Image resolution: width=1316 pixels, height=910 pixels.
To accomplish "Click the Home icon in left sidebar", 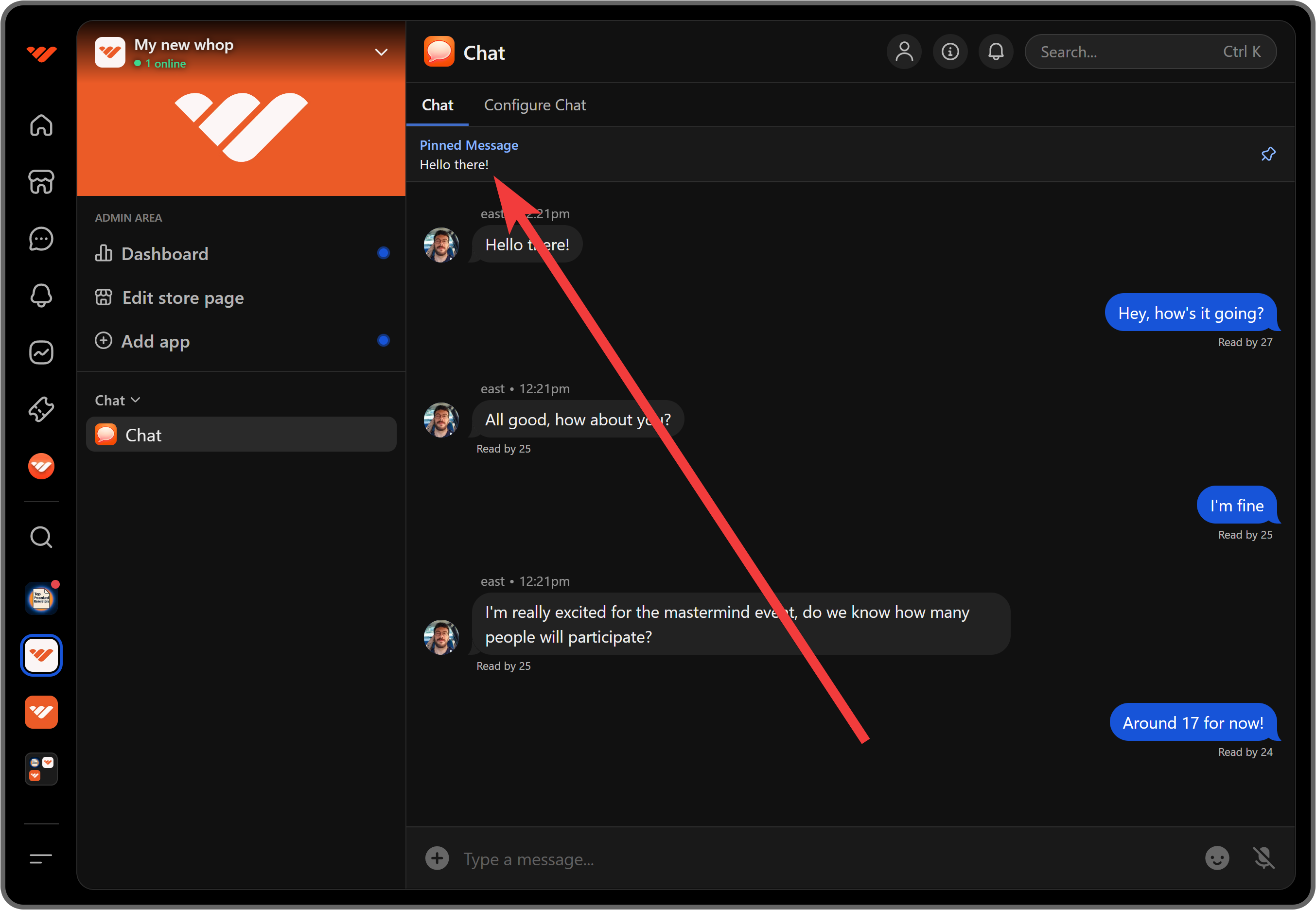I will pos(41,125).
